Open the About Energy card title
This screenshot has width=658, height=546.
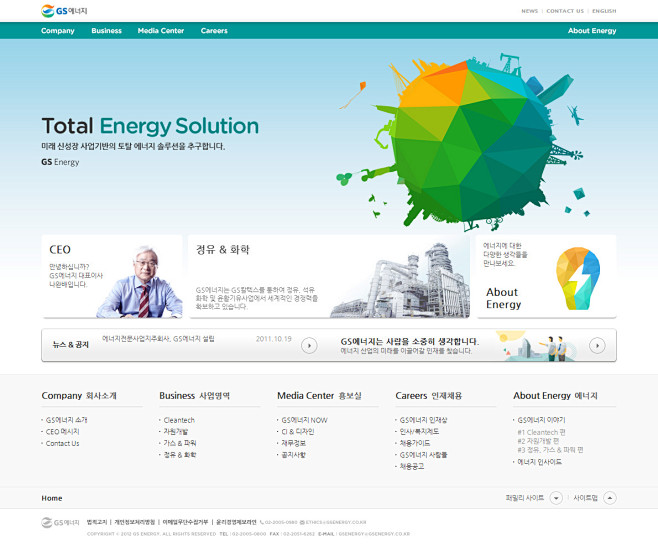point(503,298)
